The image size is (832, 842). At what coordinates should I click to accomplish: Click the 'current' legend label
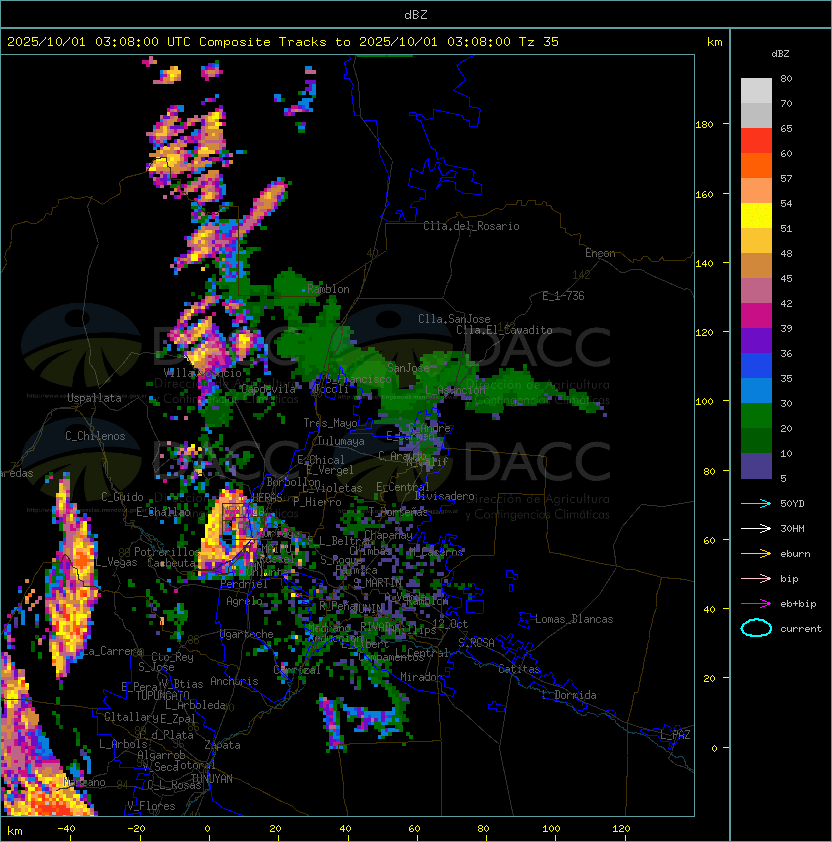[801, 629]
